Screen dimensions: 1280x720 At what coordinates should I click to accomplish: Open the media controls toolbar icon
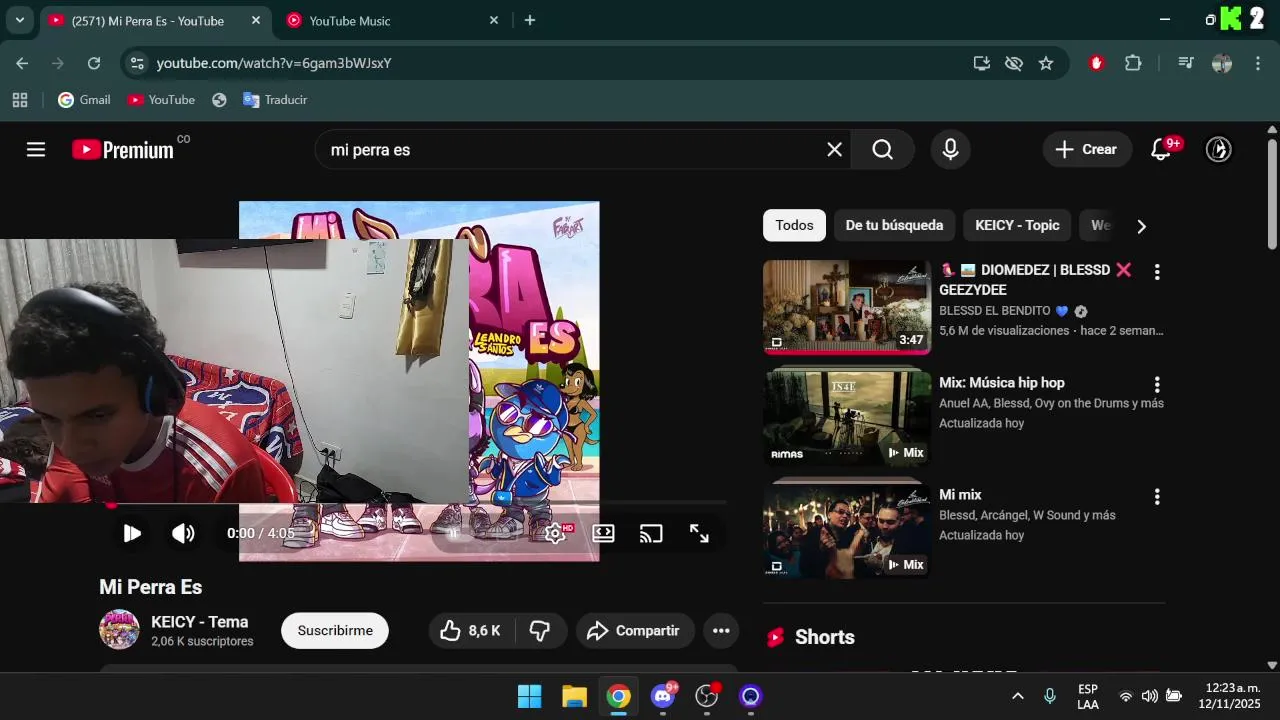point(1186,63)
